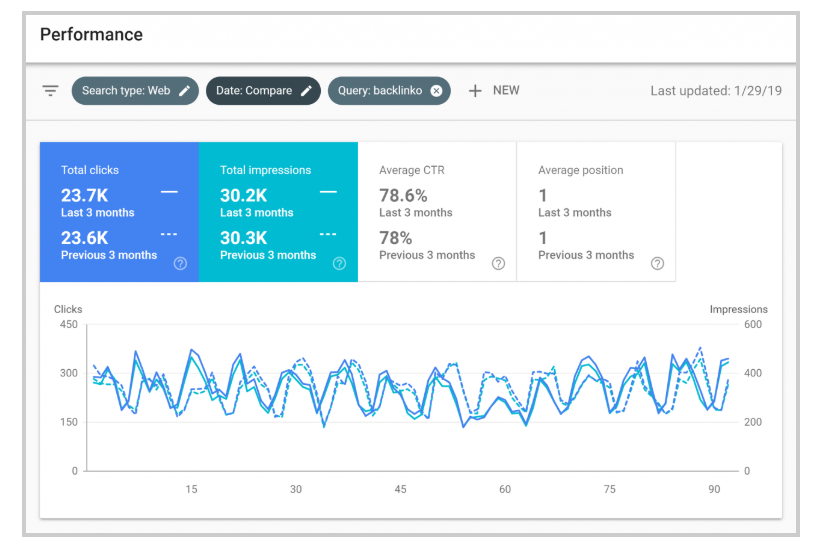Screen dimensions: 822x546
Task: Click the 45 tick on chart x-axis
Action: coord(401,489)
